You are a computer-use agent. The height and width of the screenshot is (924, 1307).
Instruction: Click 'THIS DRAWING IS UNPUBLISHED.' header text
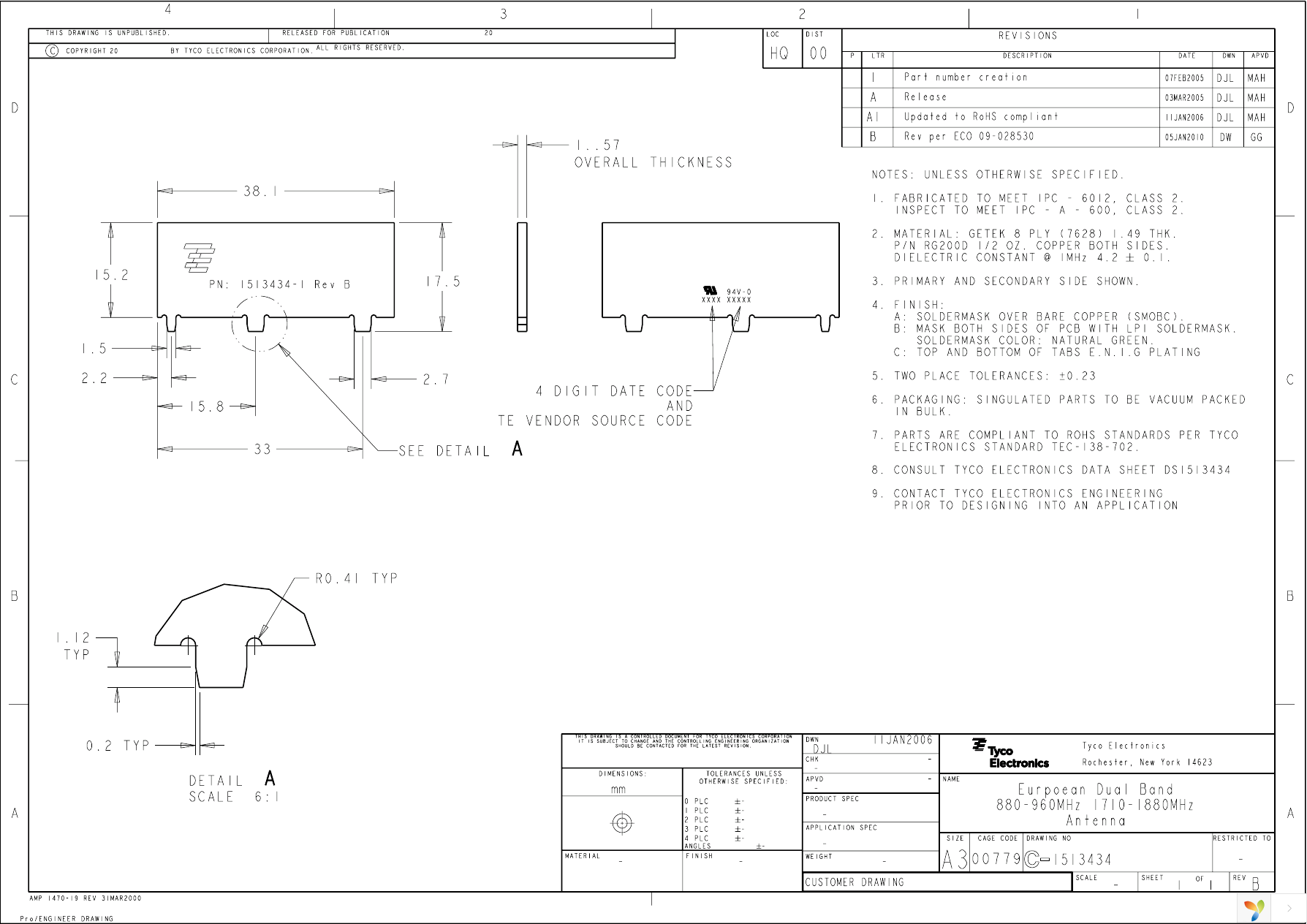tap(107, 33)
